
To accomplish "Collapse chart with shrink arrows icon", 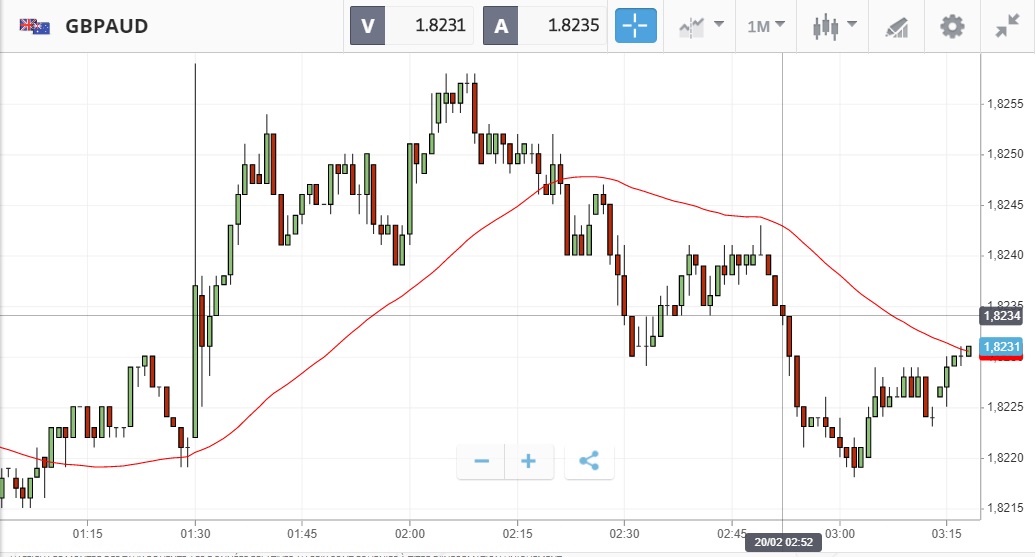I will tap(1007, 26).
